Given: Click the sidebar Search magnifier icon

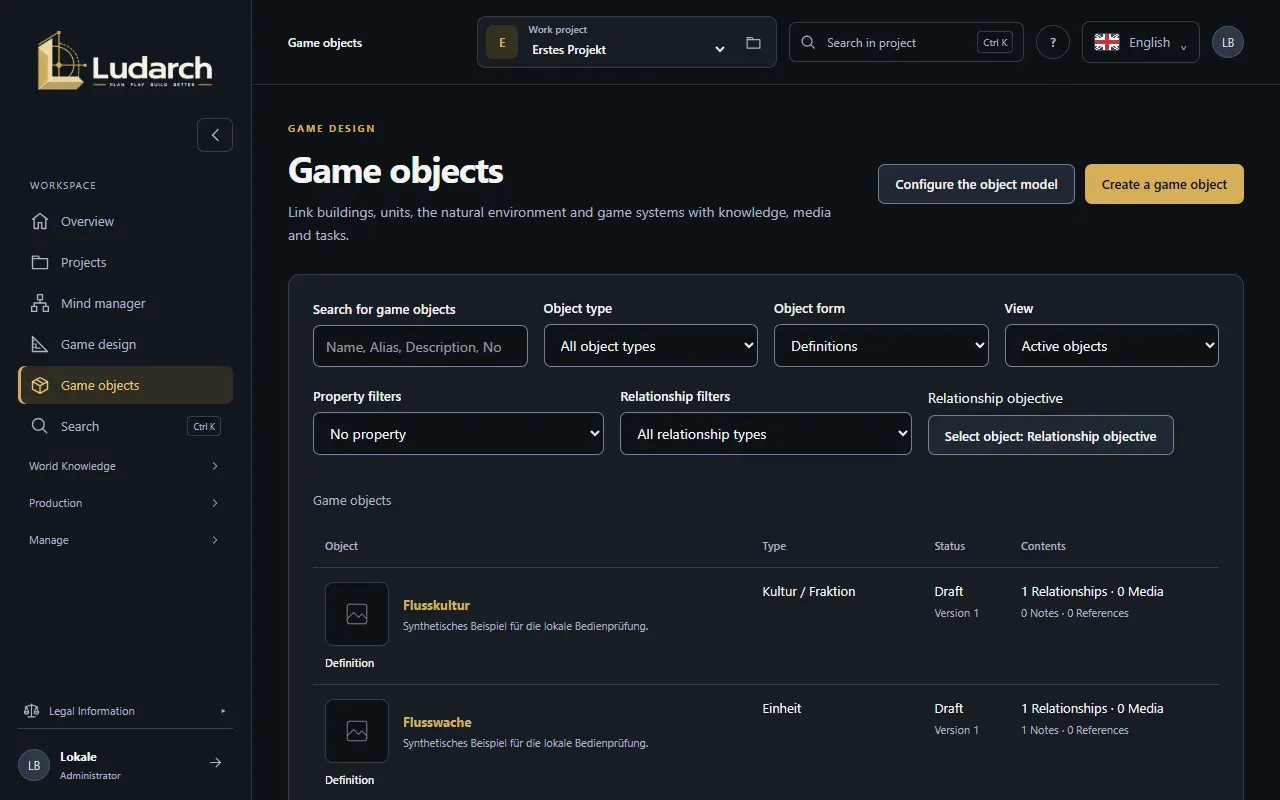Looking at the screenshot, I should tap(40, 426).
